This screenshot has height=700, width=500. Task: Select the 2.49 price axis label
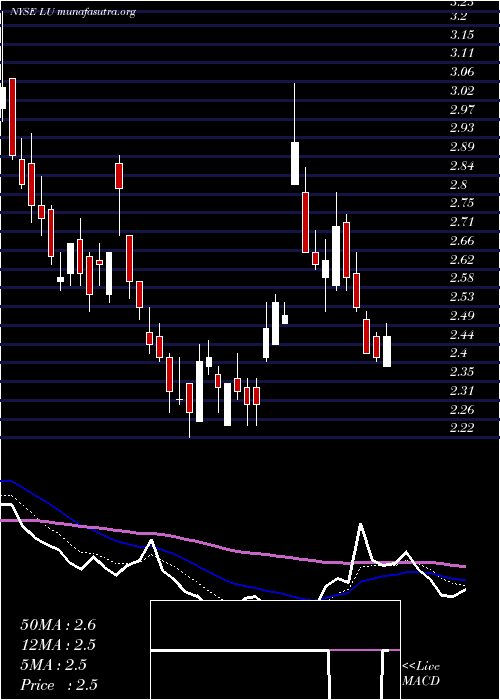[x=462, y=316]
